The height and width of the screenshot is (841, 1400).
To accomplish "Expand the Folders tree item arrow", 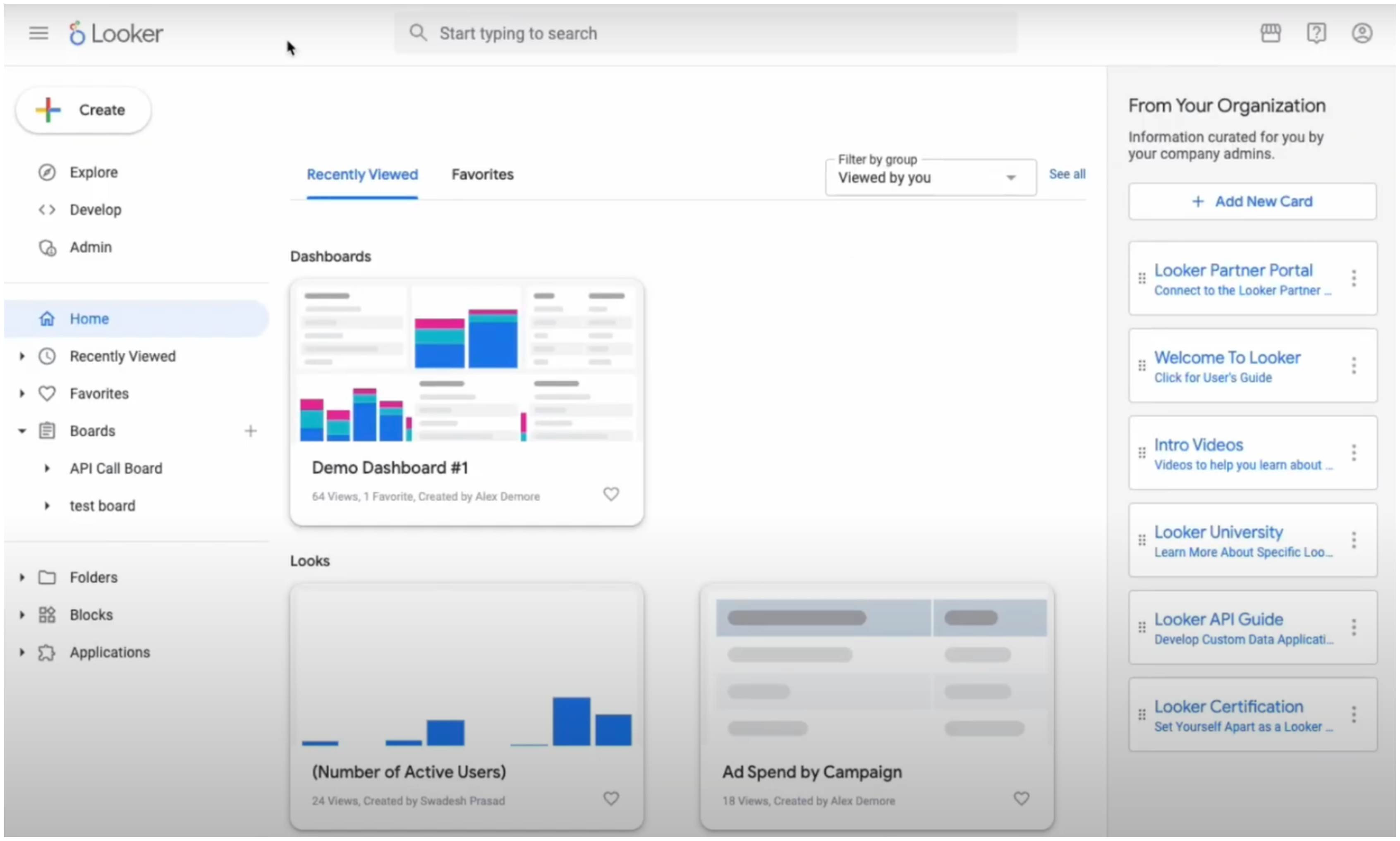I will [22, 578].
